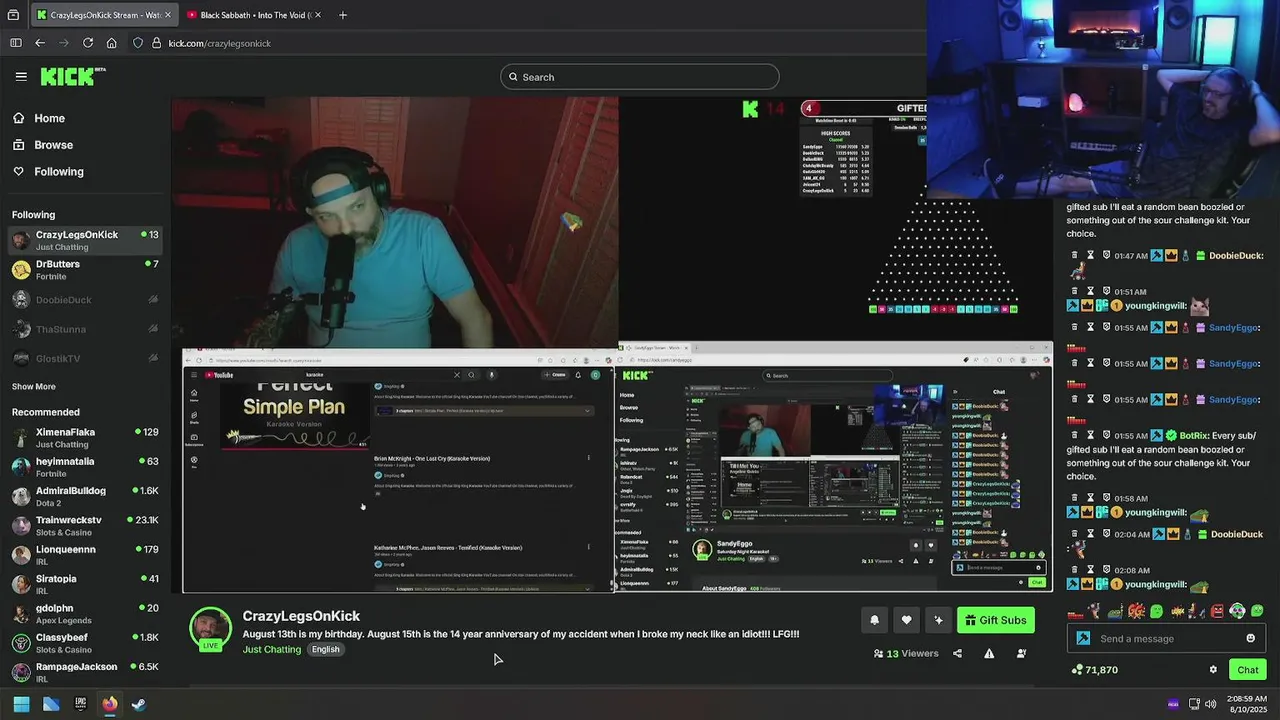Click the sparkle subscribe icon button
The width and height of the screenshot is (1280, 720).
pyautogui.click(x=938, y=620)
